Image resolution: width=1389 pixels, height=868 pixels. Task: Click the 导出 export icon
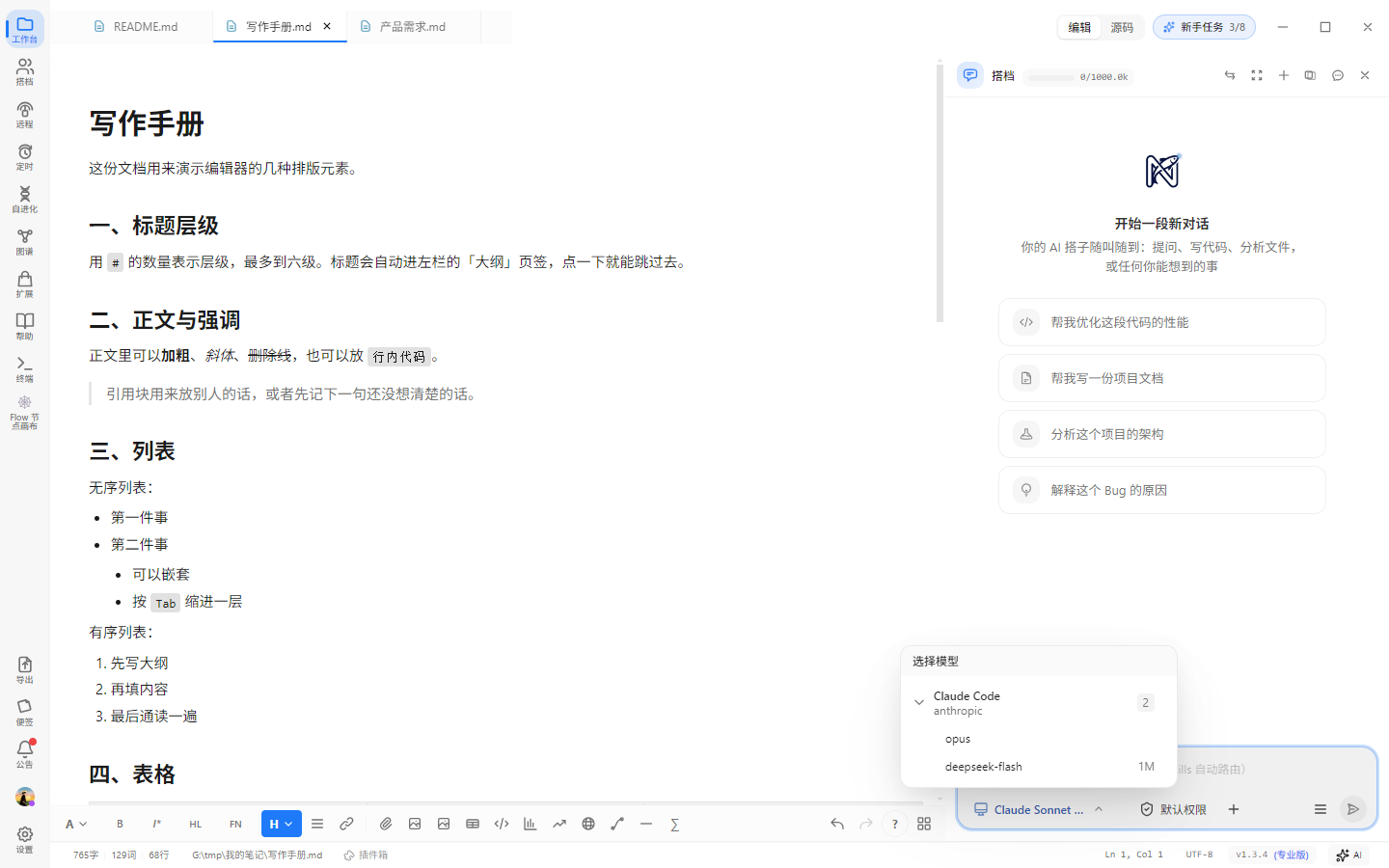click(x=25, y=669)
